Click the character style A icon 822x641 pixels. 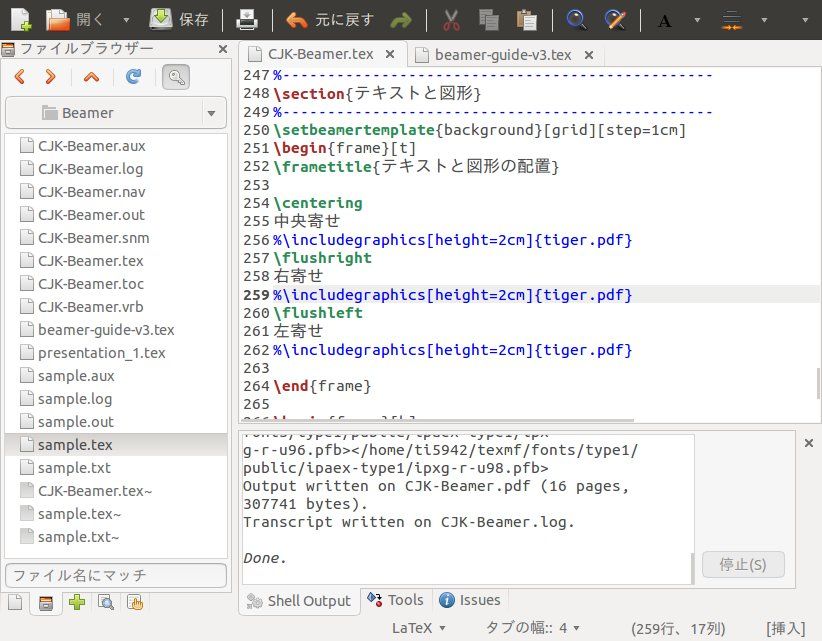click(x=665, y=20)
